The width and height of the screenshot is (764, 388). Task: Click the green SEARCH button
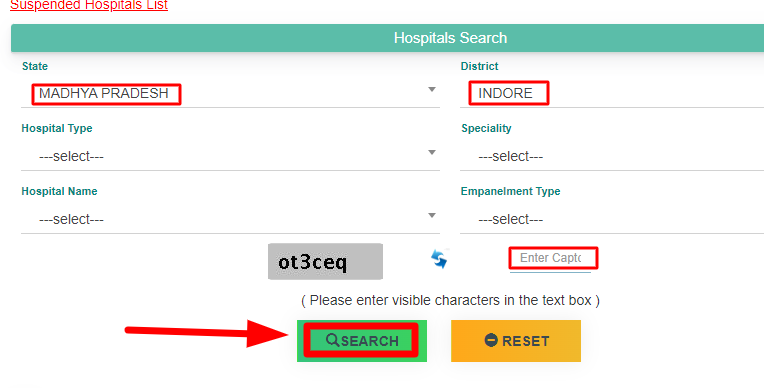tap(362, 341)
